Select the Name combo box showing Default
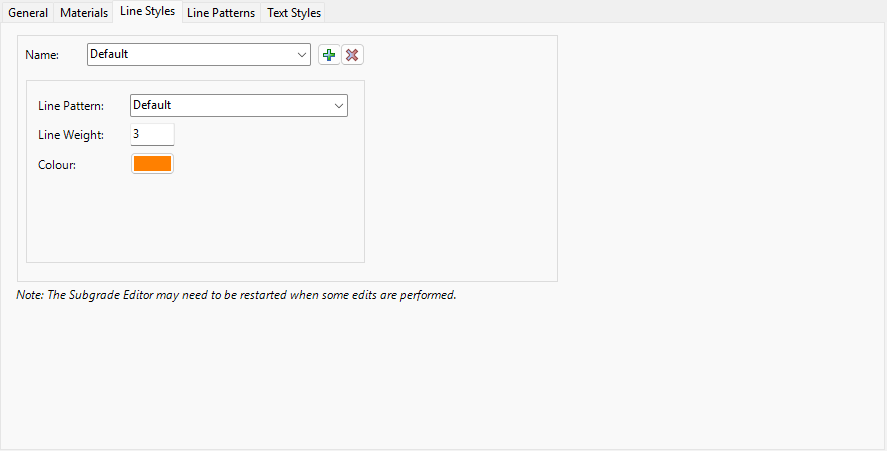Screen dimensions: 887x451 point(199,54)
